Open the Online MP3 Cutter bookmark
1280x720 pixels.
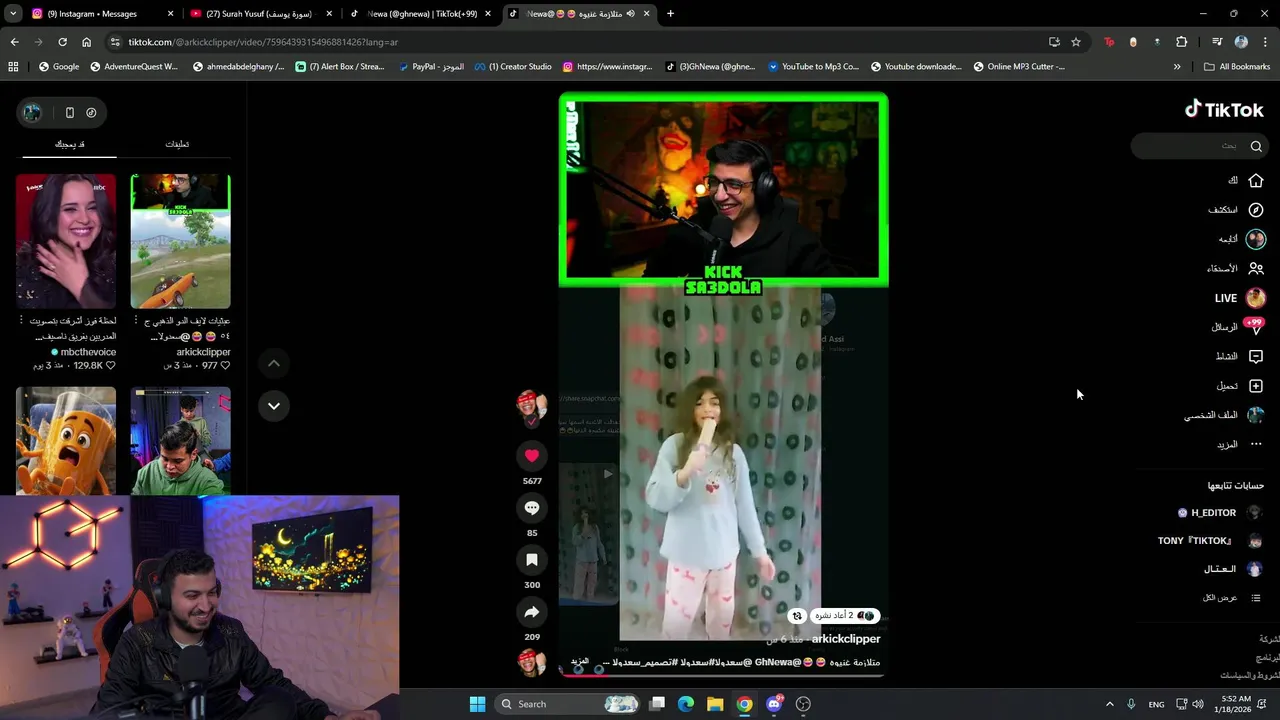tap(1019, 67)
